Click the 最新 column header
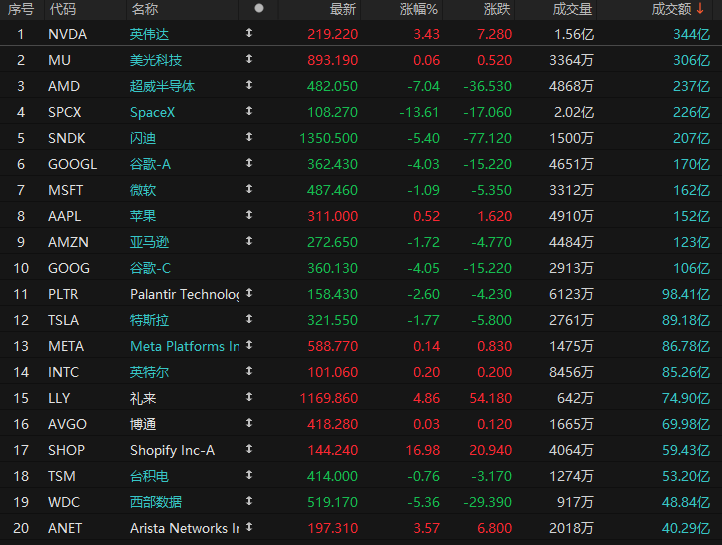 343,9
